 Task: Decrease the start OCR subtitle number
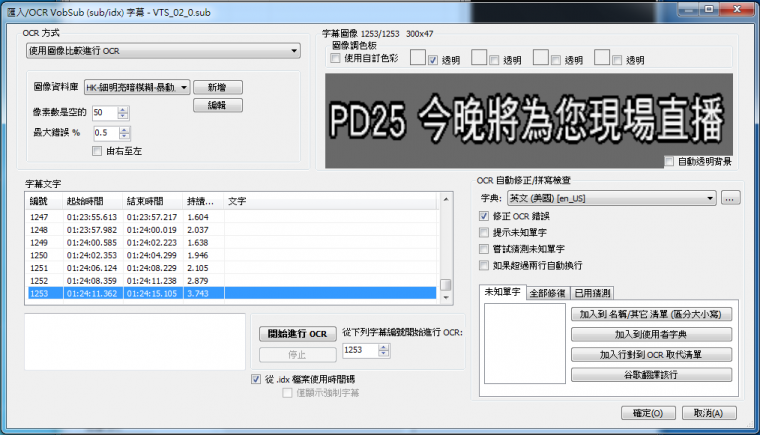[384, 354]
